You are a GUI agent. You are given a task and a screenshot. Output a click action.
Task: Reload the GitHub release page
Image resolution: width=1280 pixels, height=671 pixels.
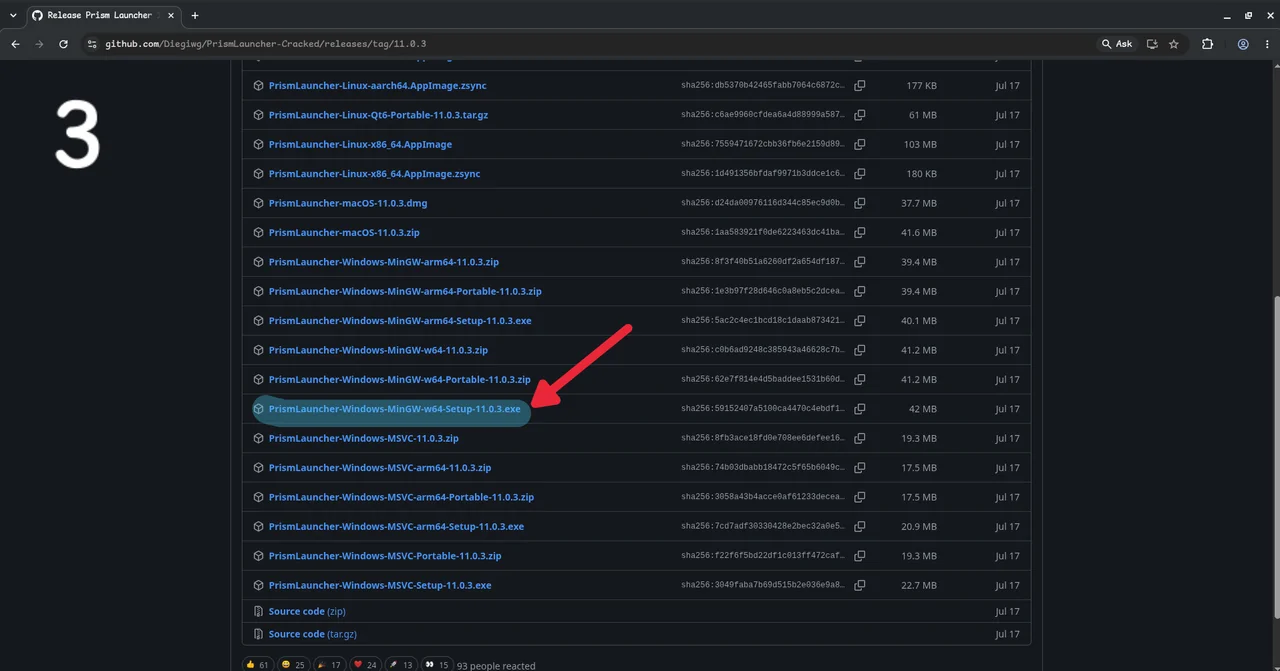(x=63, y=44)
